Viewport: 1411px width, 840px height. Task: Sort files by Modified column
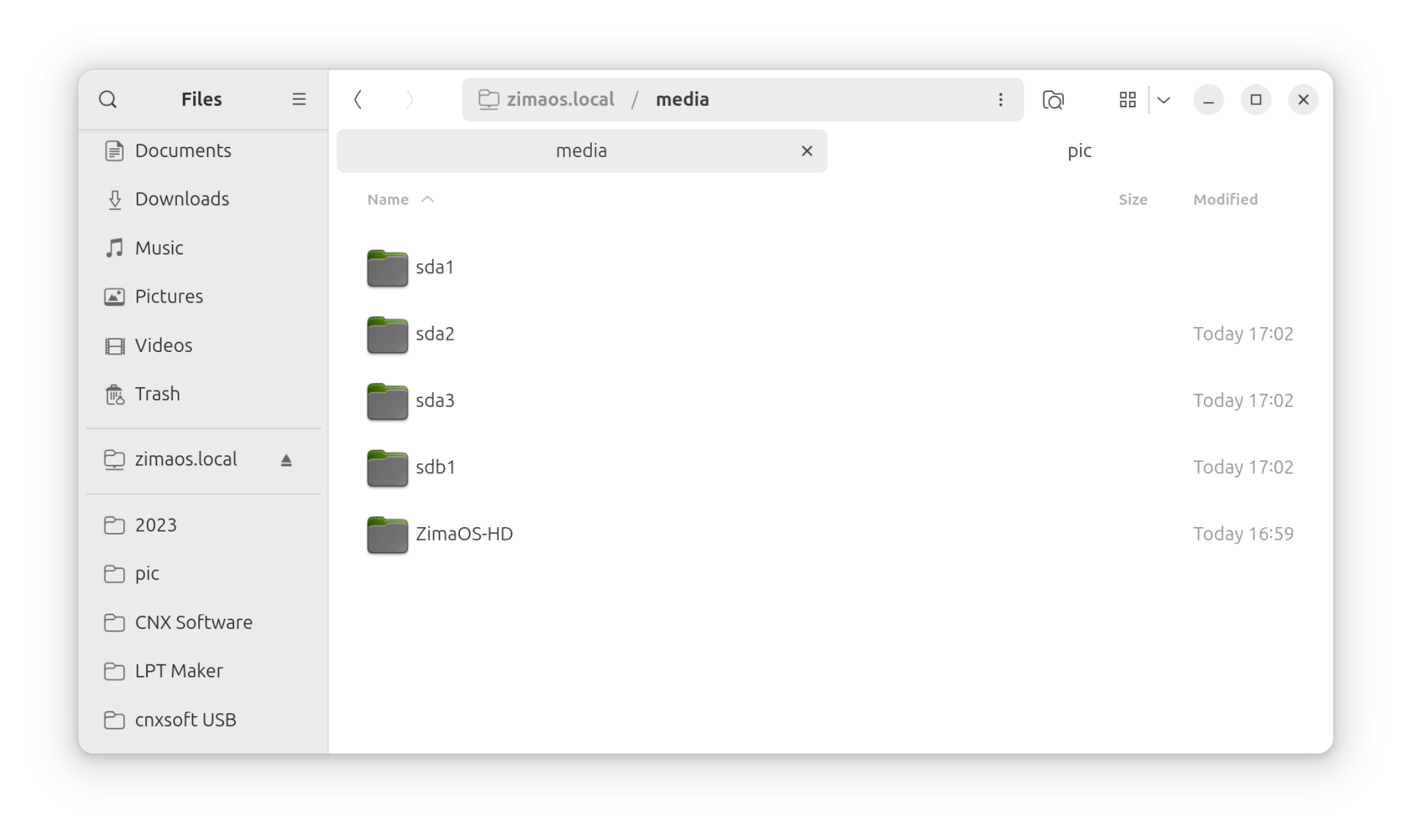[x=1225, y=199]
